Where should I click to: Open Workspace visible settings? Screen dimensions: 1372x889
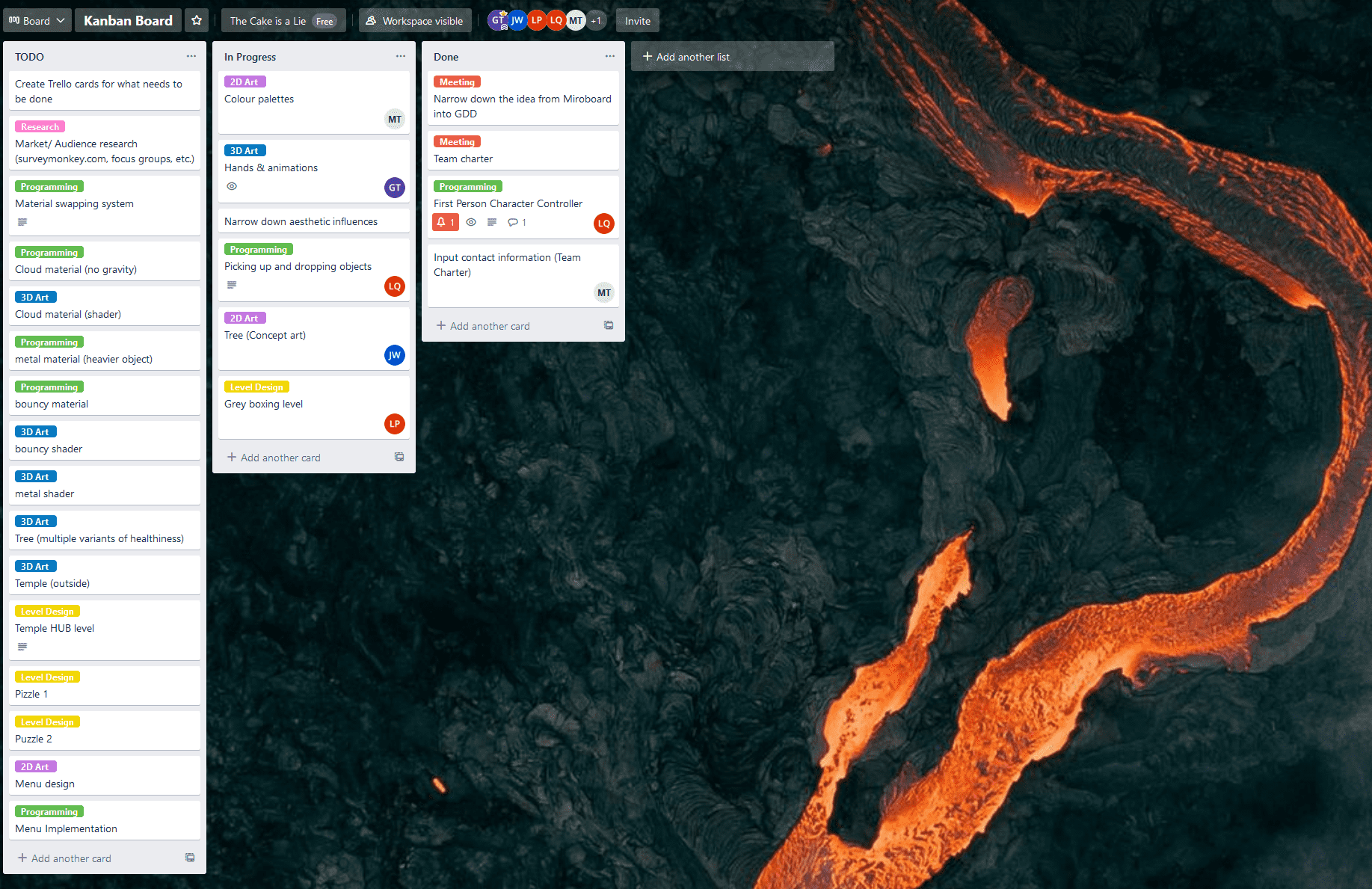415,21
